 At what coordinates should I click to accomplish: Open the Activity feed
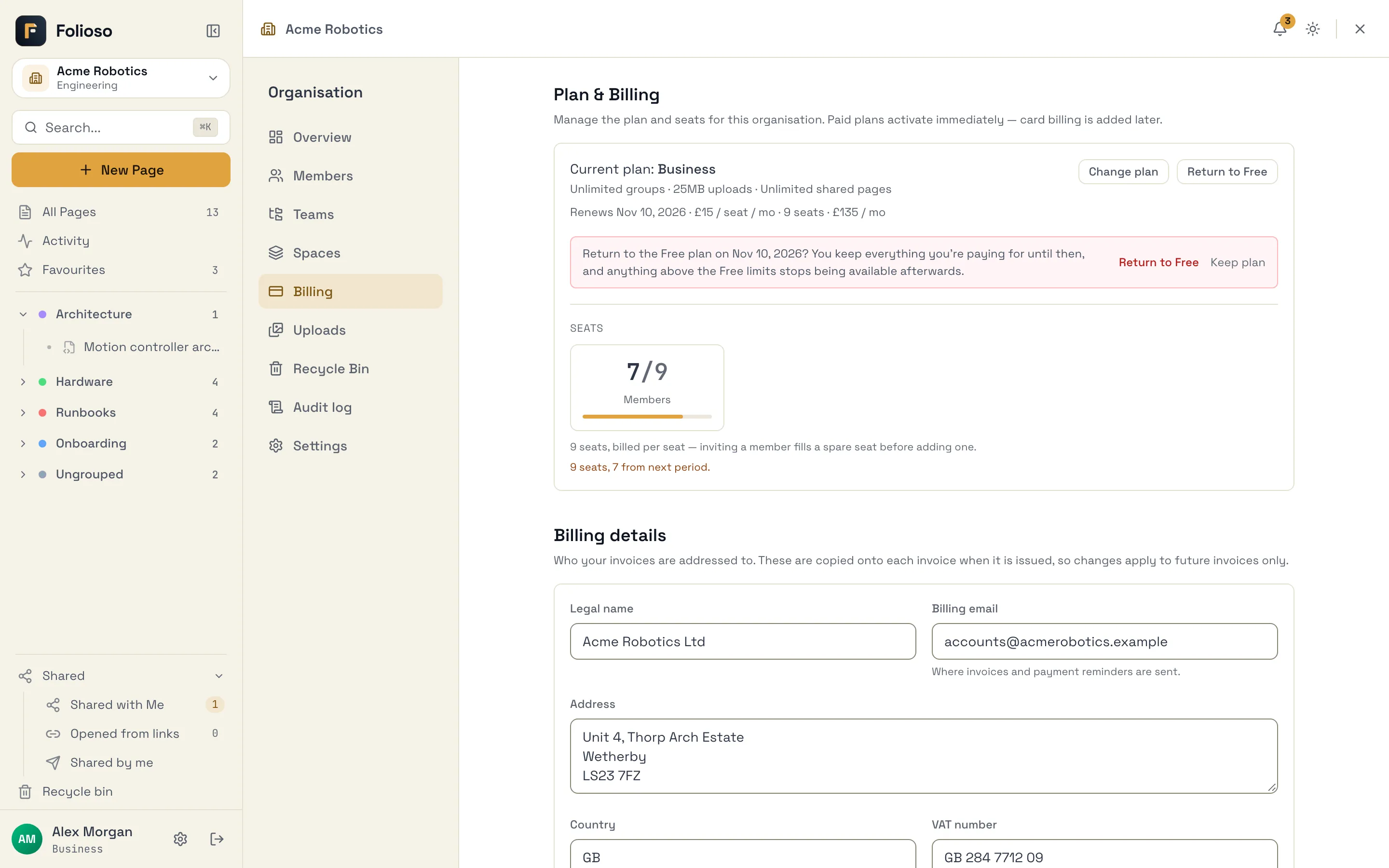(121, 241)
